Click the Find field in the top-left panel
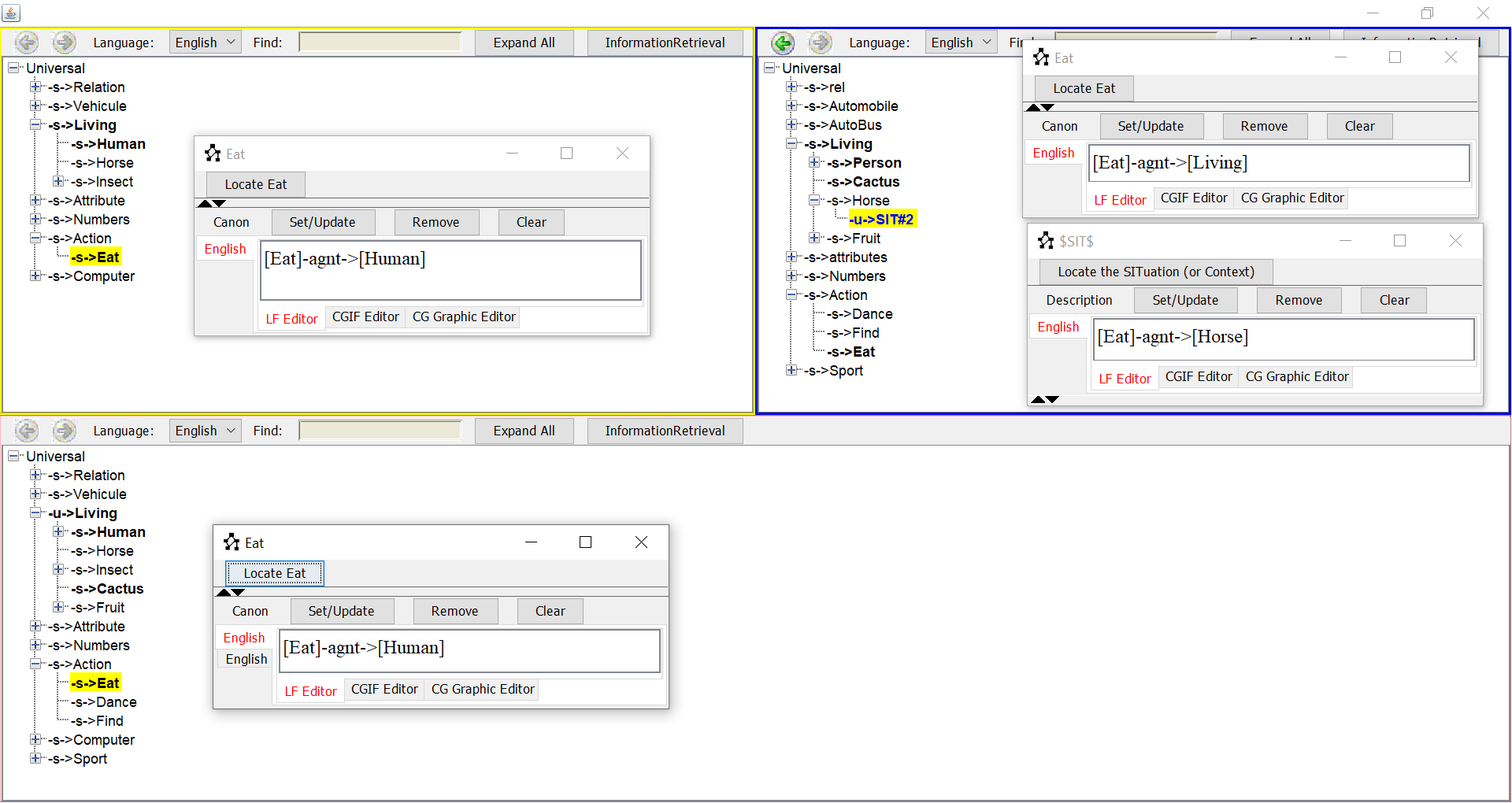This screenshot has height=803, width=1512. point(380,43)
